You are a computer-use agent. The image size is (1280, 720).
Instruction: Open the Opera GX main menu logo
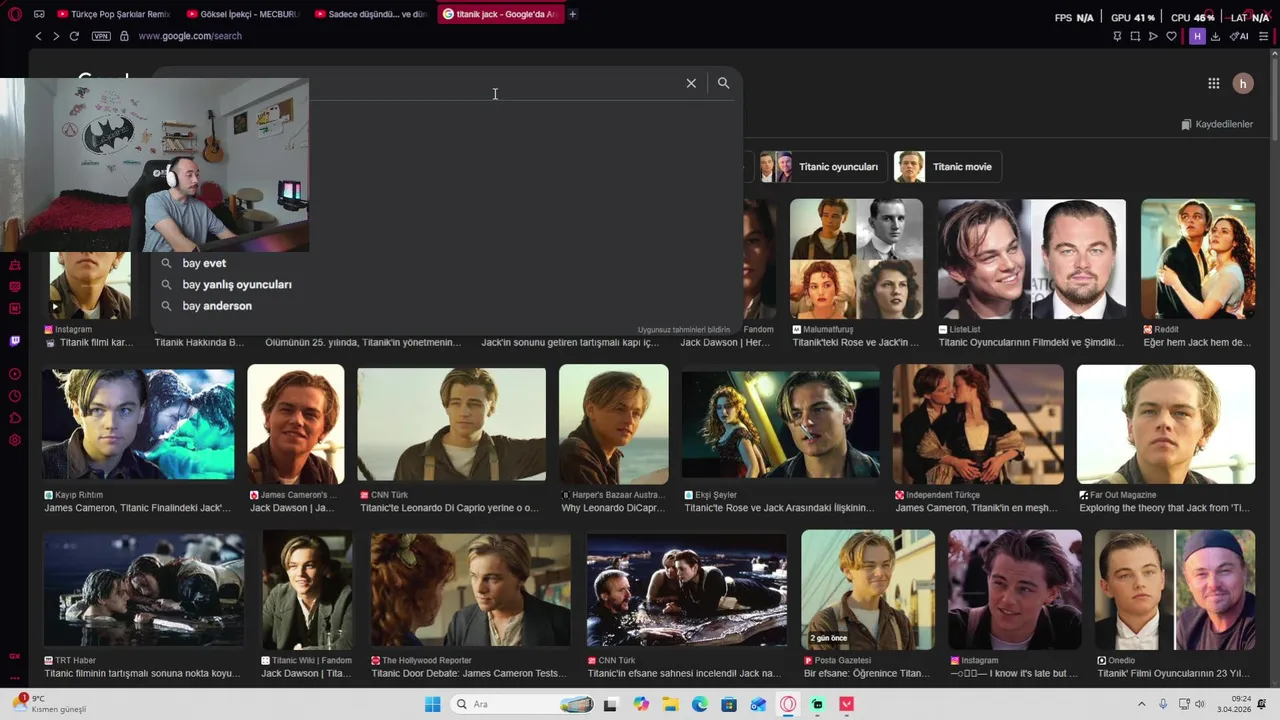click(15, 14)
